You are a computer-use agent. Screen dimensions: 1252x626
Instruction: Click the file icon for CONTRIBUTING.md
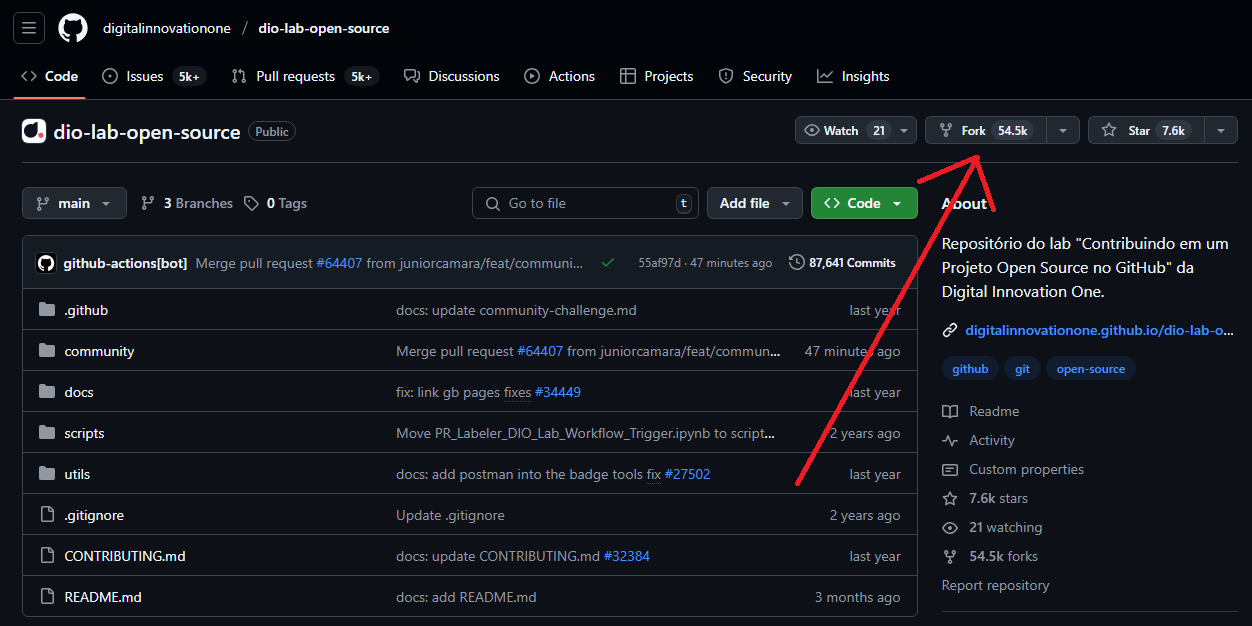[x=47, y=556]
